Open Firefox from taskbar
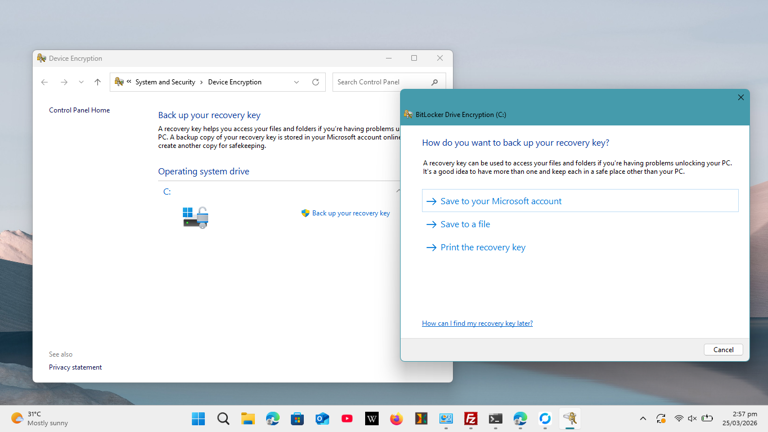Screen dimensions: 768x432 coord(396,419)
